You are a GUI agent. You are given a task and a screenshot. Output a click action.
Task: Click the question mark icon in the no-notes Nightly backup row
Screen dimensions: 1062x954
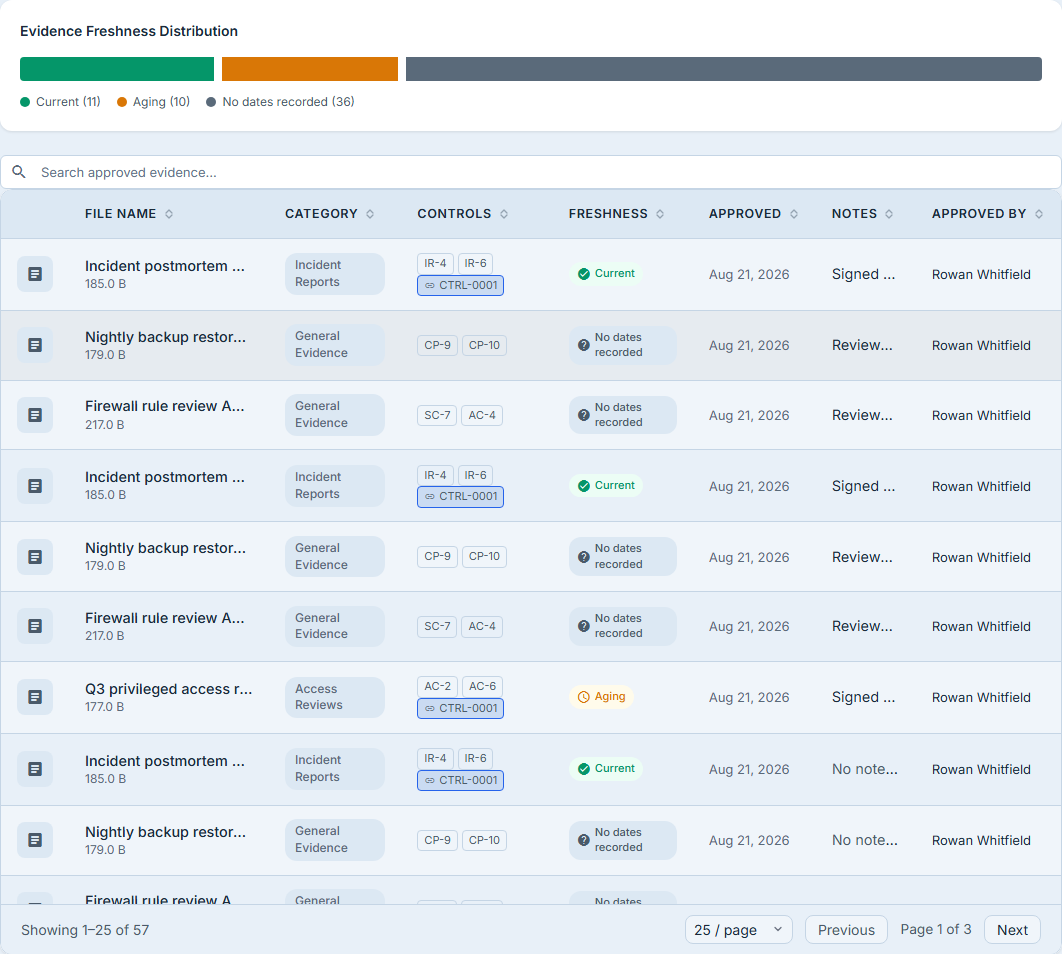pos(583,840)
